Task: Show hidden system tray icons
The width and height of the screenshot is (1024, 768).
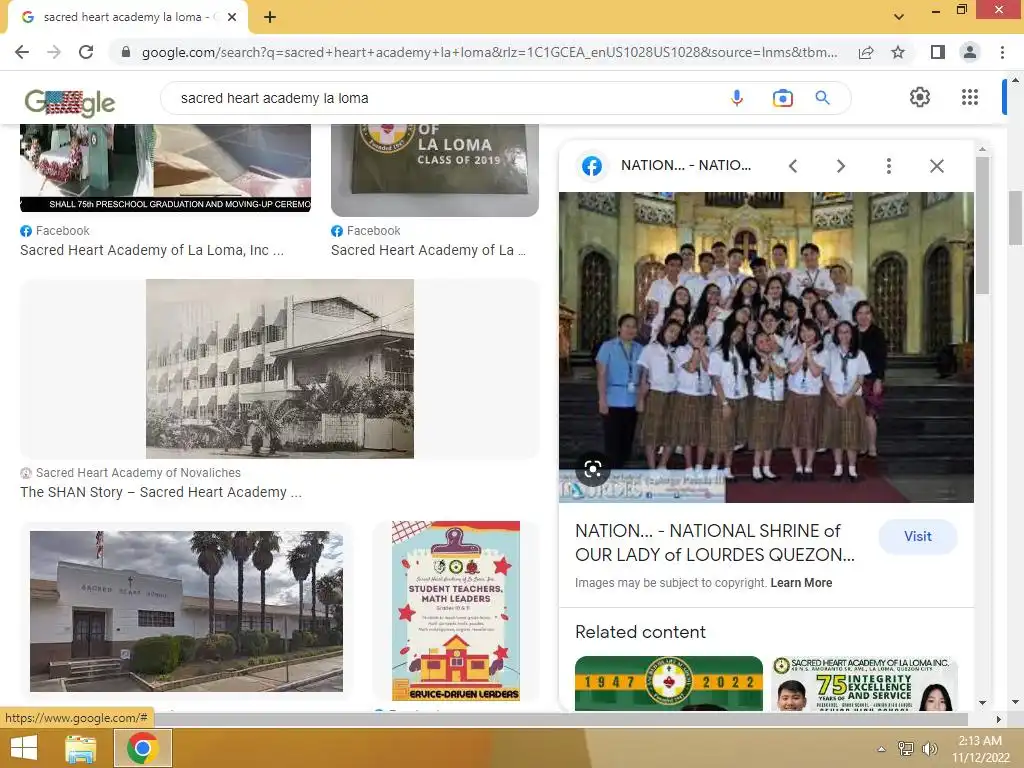Action: click(882, 749)
